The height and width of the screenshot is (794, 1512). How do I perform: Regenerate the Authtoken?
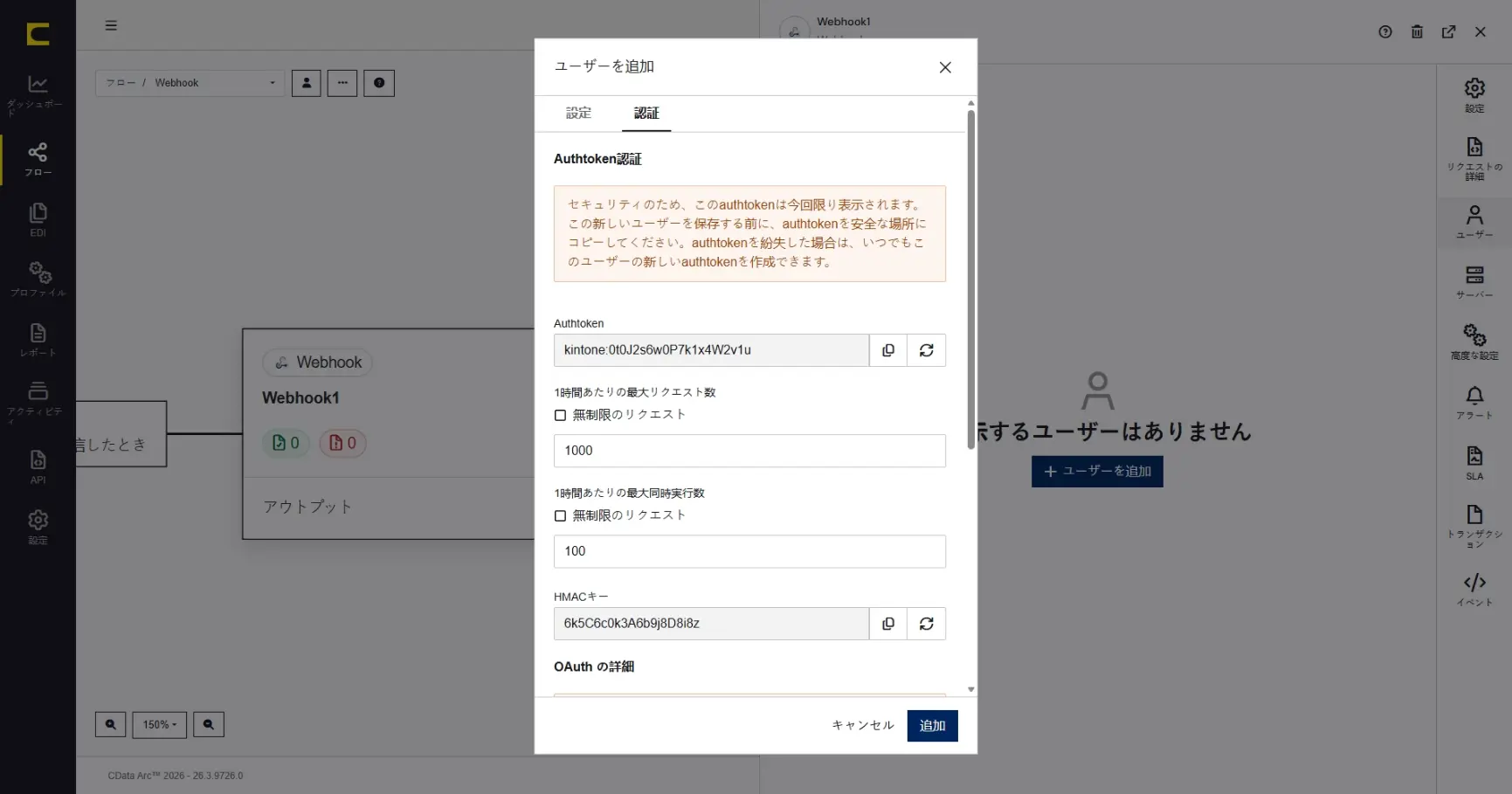click(927, 350)
